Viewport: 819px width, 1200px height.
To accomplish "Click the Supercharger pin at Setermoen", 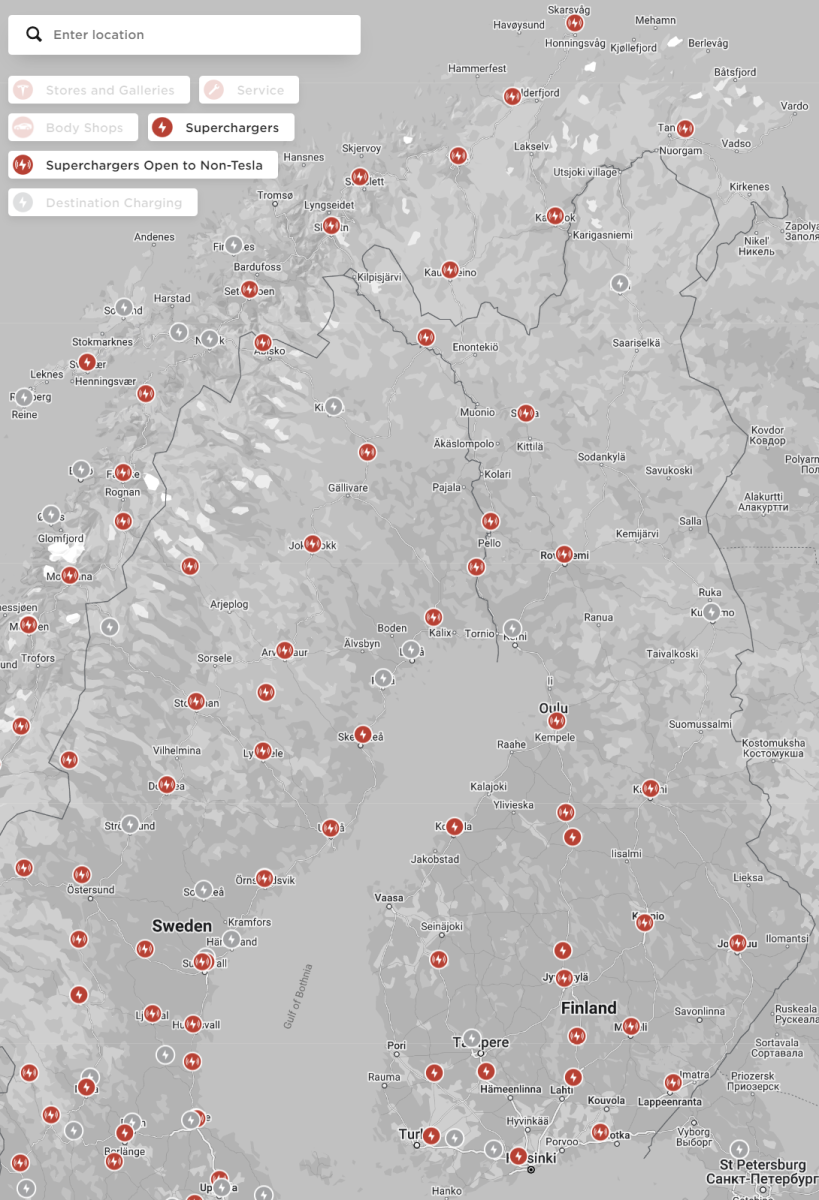I will click(249, 290).
